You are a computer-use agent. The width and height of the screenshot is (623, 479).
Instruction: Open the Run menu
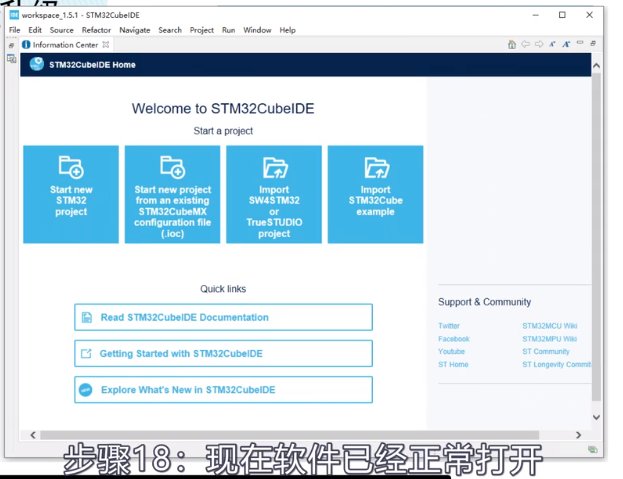coord(228,30)
